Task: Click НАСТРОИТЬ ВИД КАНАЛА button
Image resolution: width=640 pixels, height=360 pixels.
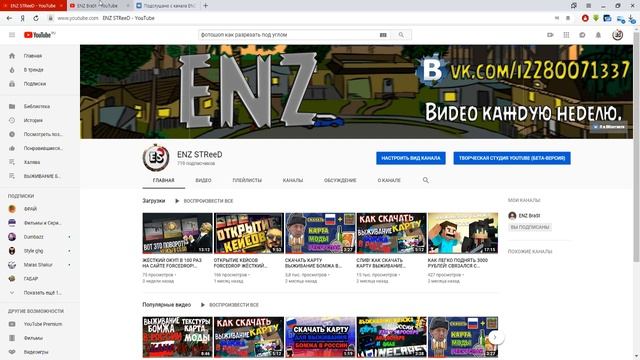Action: coord(411,158)
